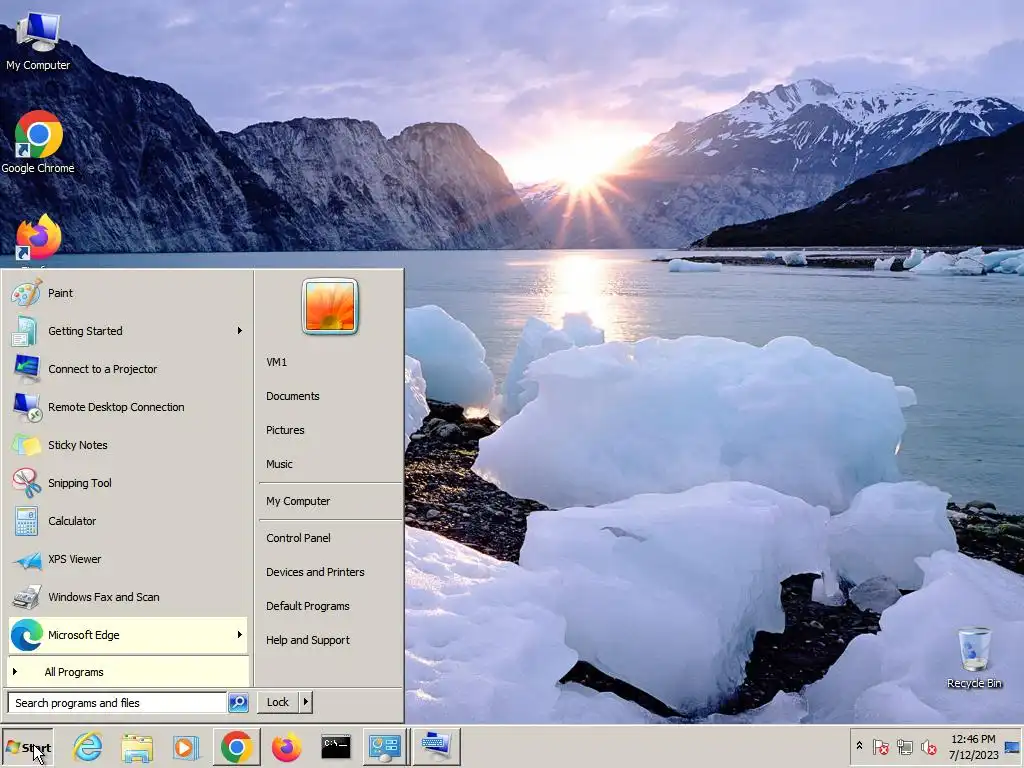Launch Connect to a Projector
The height and width of the screenshot is (768, 1024).
128,369
